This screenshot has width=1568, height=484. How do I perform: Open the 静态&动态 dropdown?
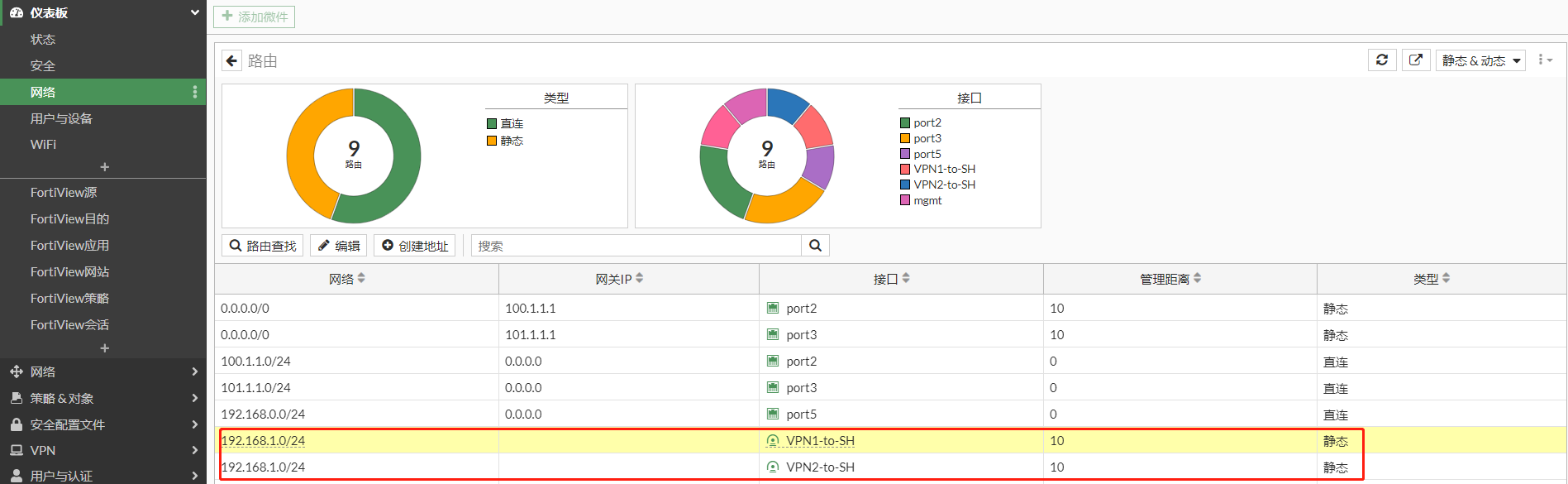coord(1480,60)
